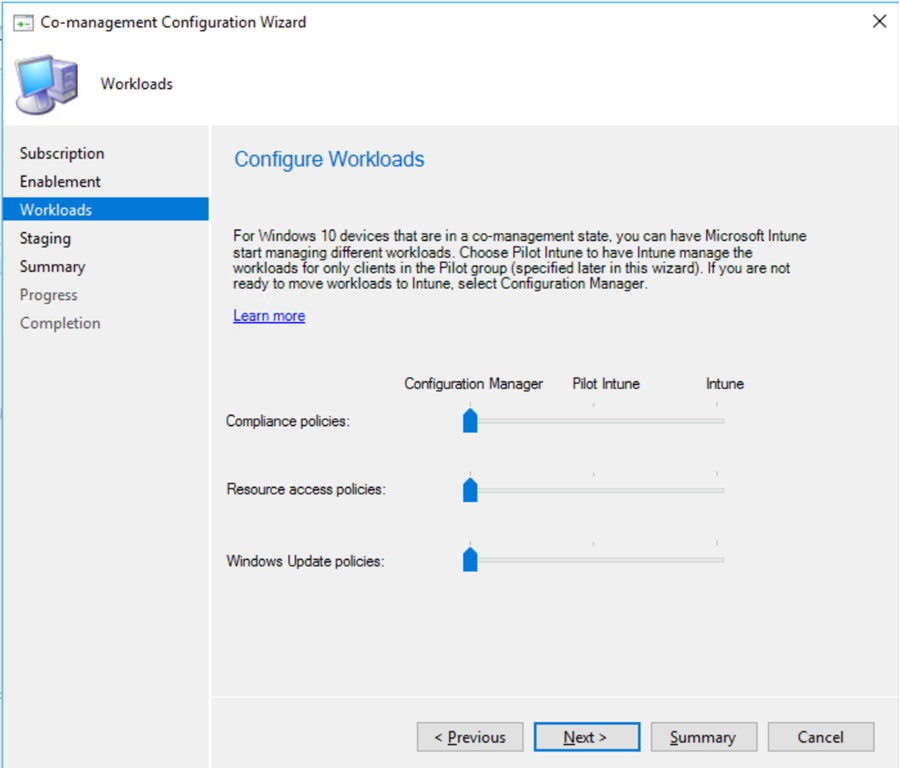Jump to the Staging step

pos(45,238)
